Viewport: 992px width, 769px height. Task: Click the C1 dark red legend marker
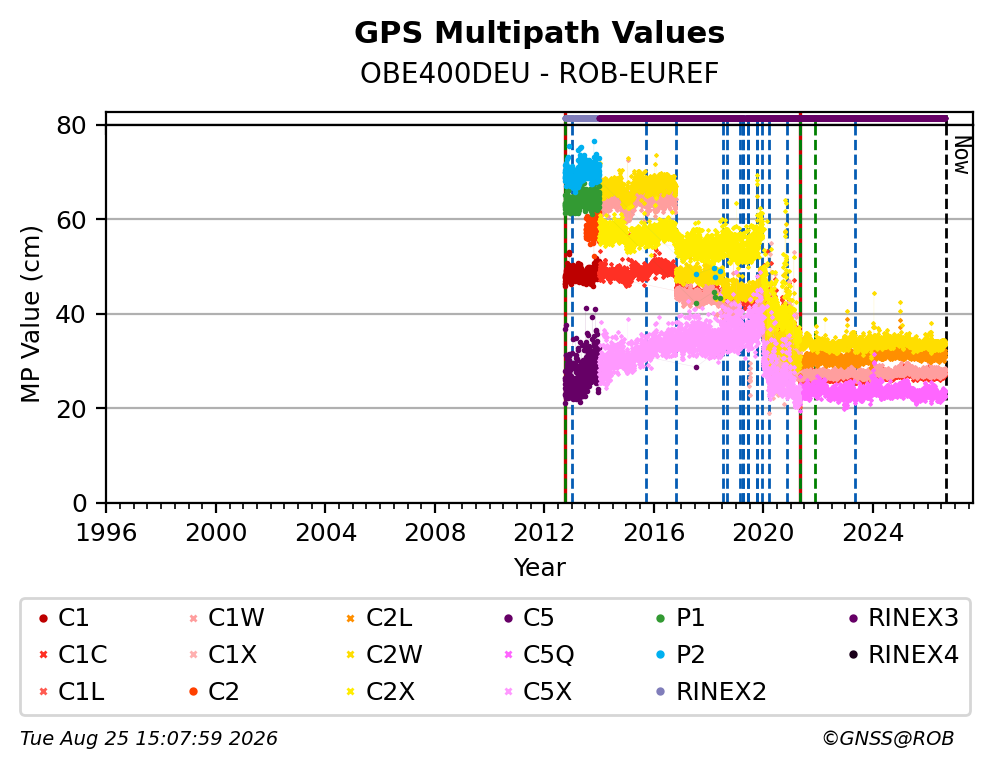[x=43, y=618]
